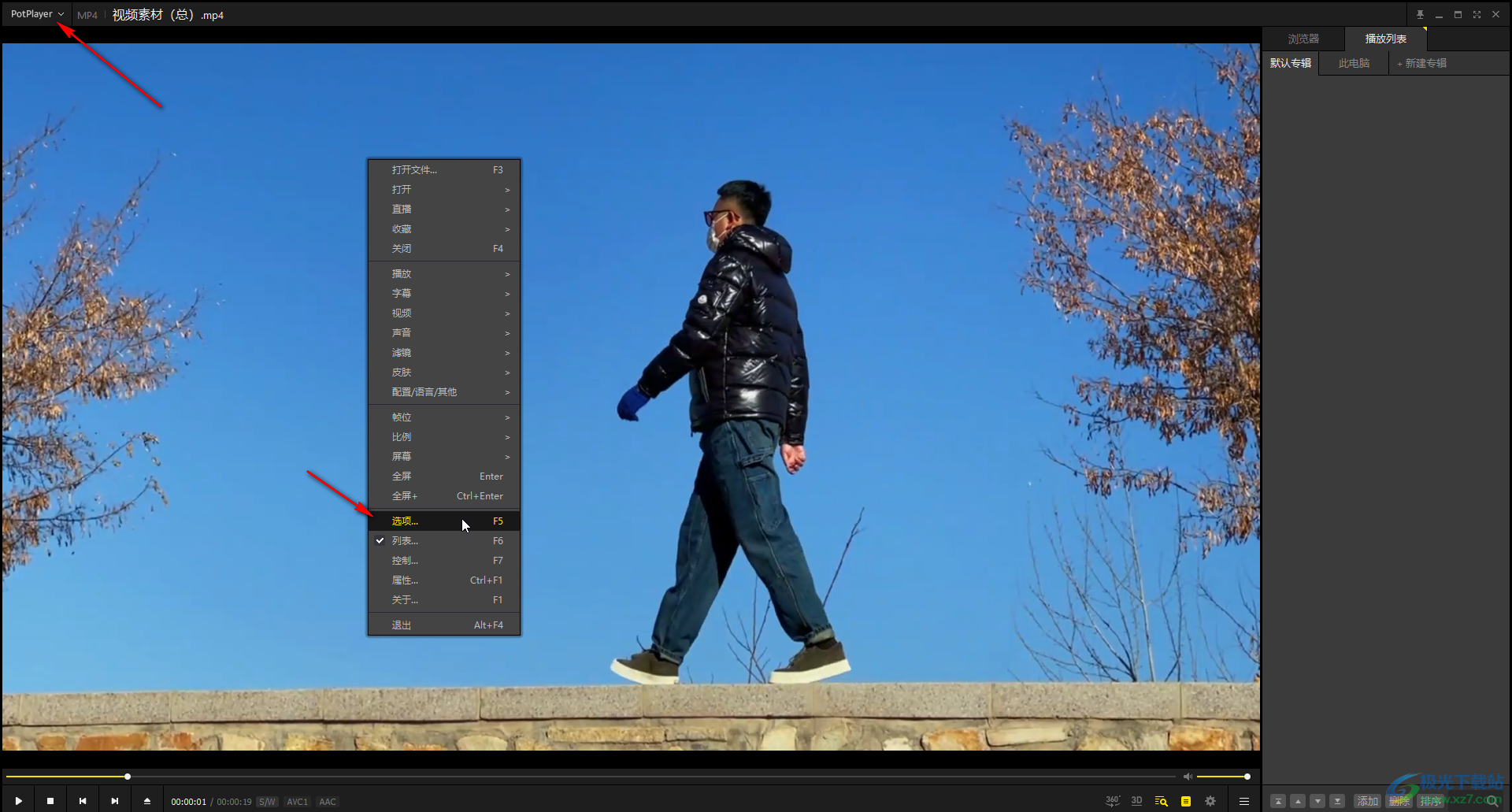Jump to the previous file
Viewport: 1512px width, 812px height.
(83, 801)
